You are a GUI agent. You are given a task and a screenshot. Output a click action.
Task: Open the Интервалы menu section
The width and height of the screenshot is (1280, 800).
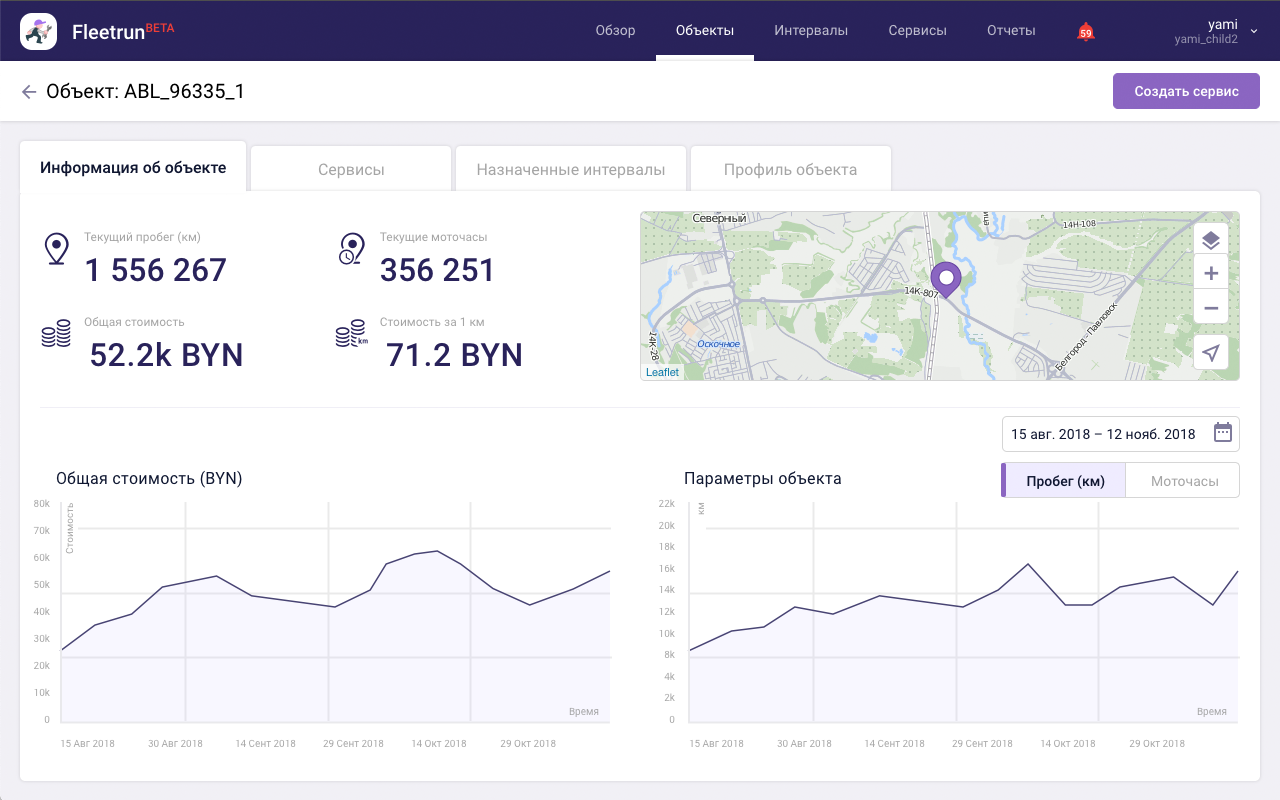811,31
